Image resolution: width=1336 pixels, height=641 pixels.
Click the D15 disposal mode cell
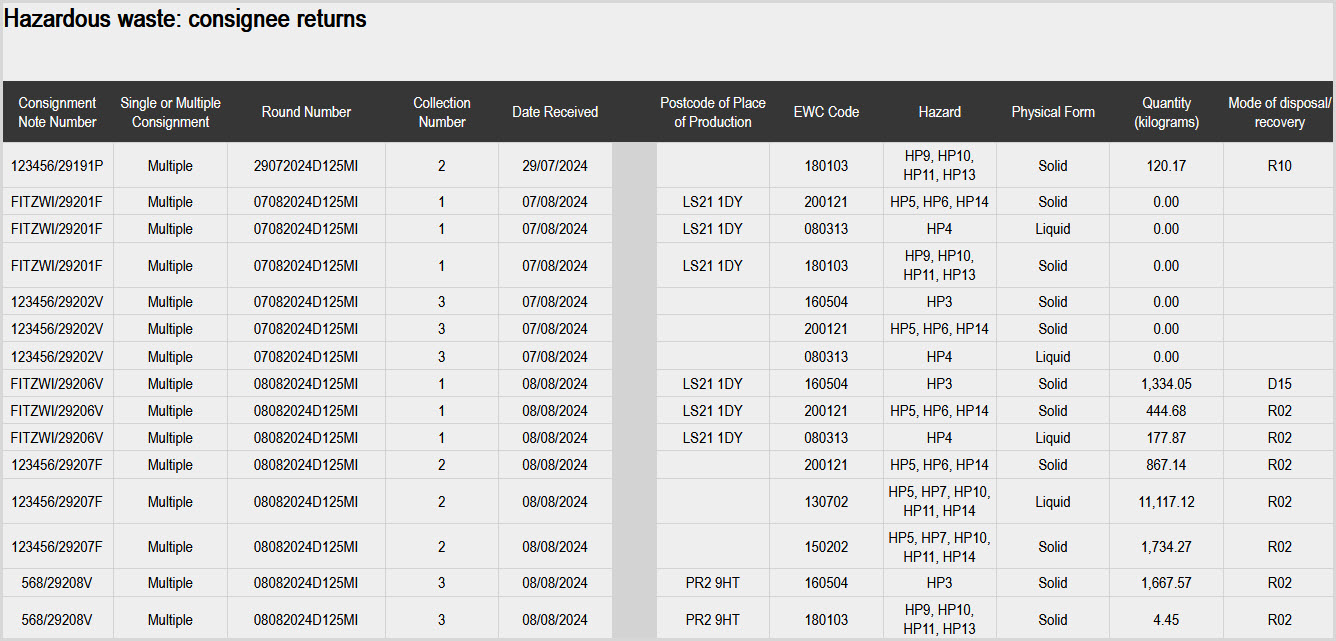click(1279, 384)
